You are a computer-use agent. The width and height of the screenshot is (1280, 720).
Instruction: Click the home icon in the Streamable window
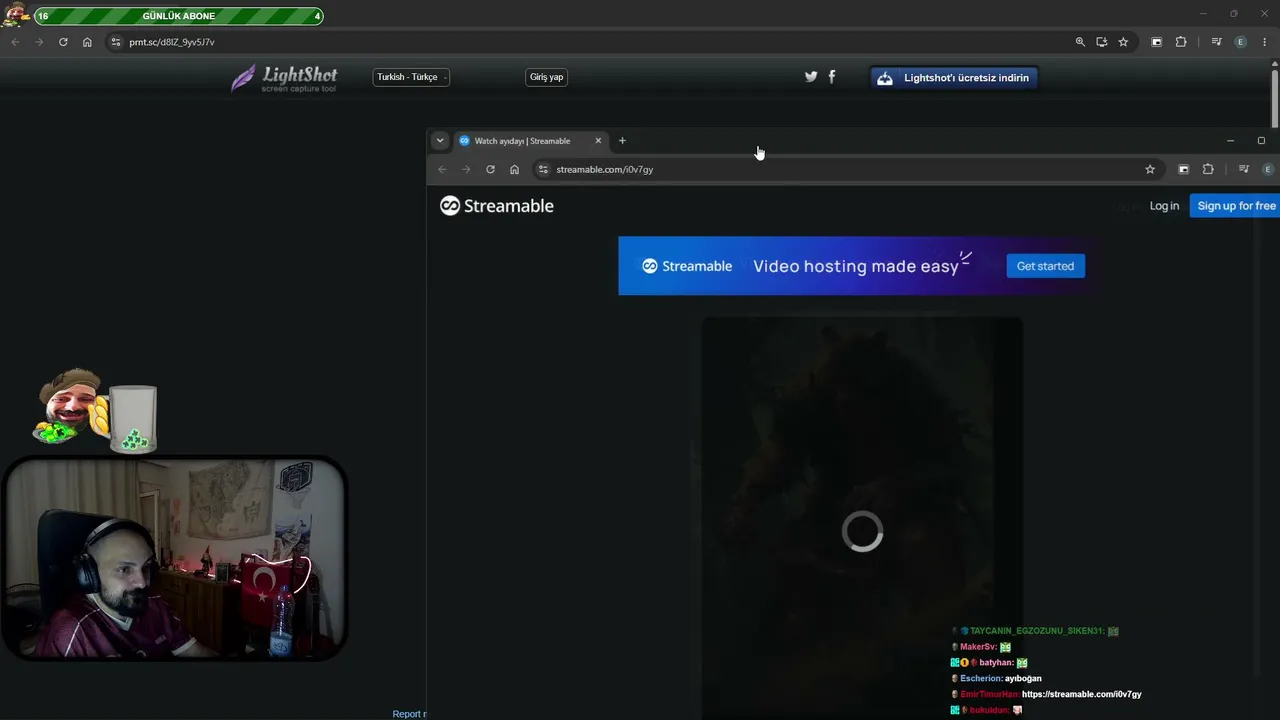click(x=514, y=169)
